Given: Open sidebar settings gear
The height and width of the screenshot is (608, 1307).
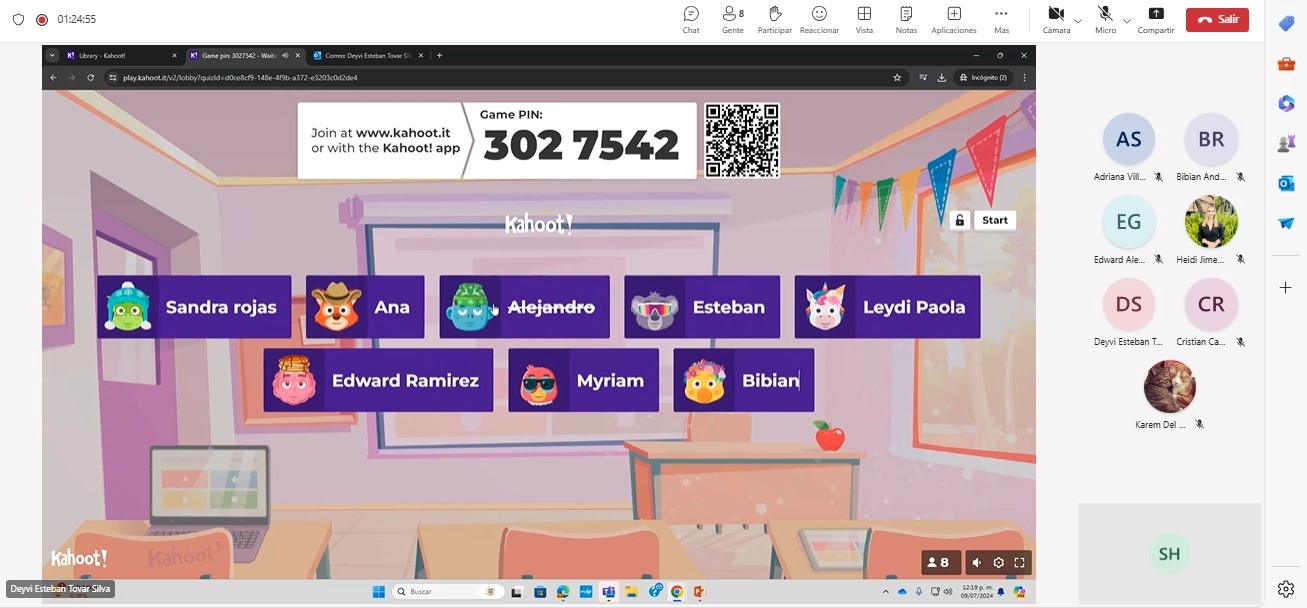Looking at the screenshot, I should click(x=1286, y=588).
